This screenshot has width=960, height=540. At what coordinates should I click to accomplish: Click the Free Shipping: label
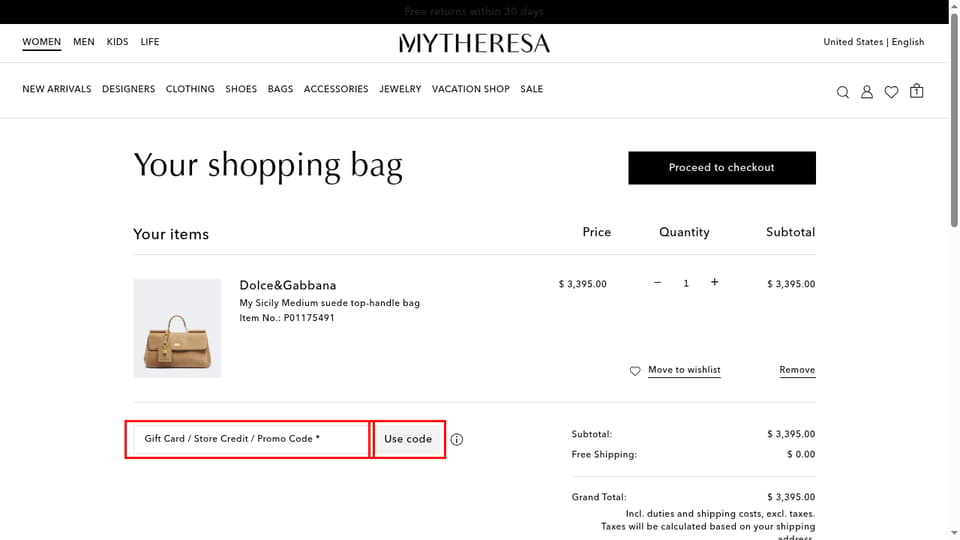click(604, 454)
